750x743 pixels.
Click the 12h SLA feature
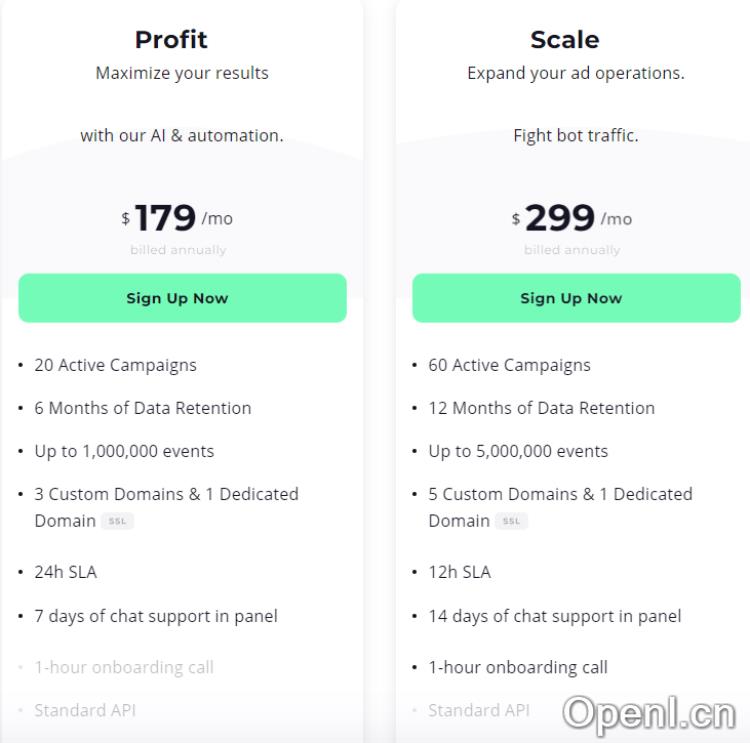459,572
